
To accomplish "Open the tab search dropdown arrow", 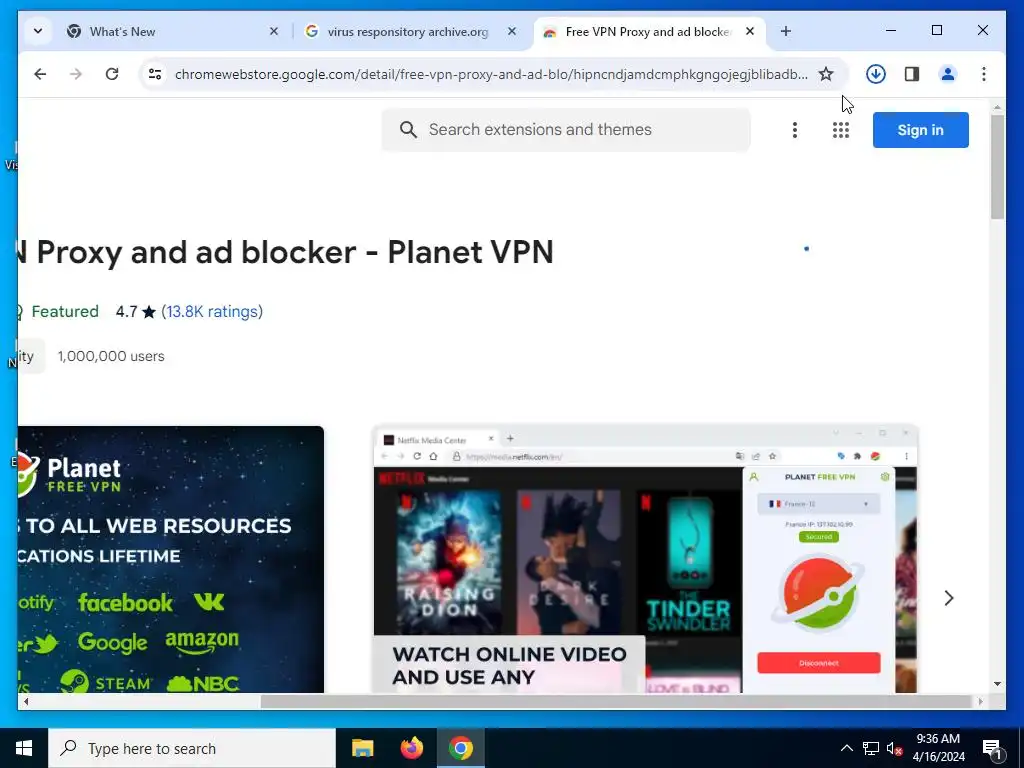I will coord(38,31).
